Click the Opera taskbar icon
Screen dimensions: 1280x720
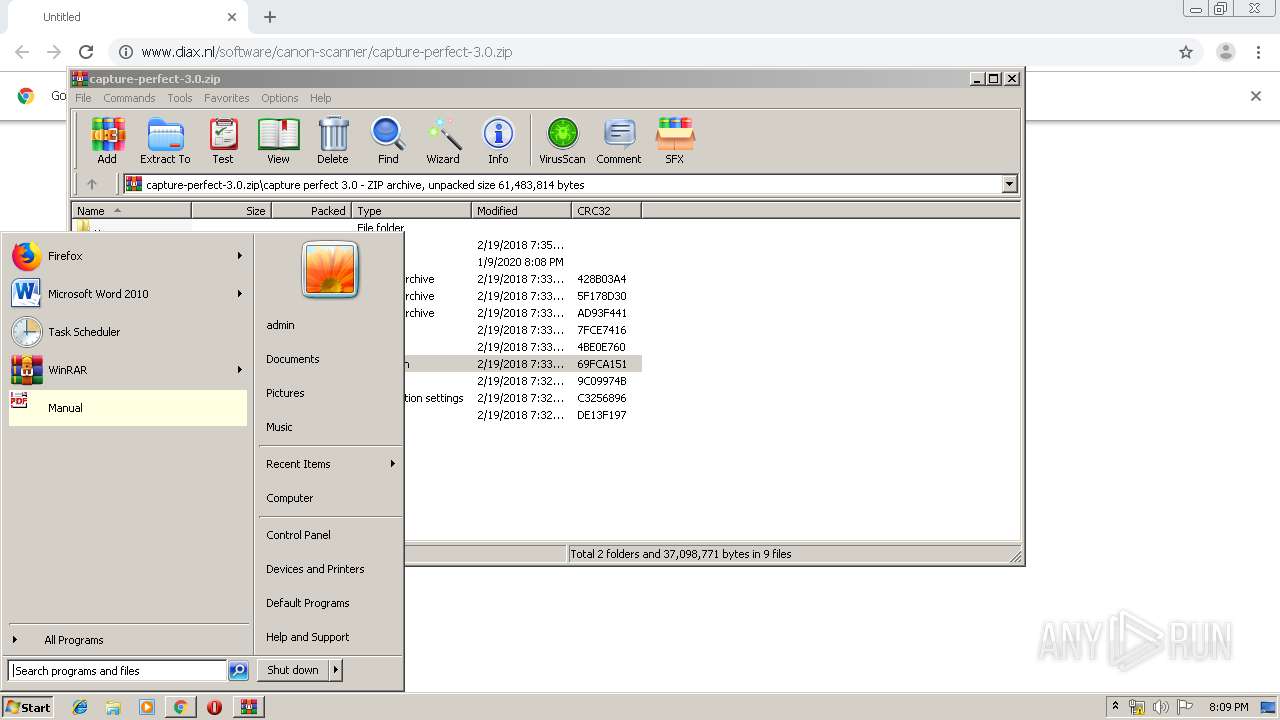click(214, 707)
